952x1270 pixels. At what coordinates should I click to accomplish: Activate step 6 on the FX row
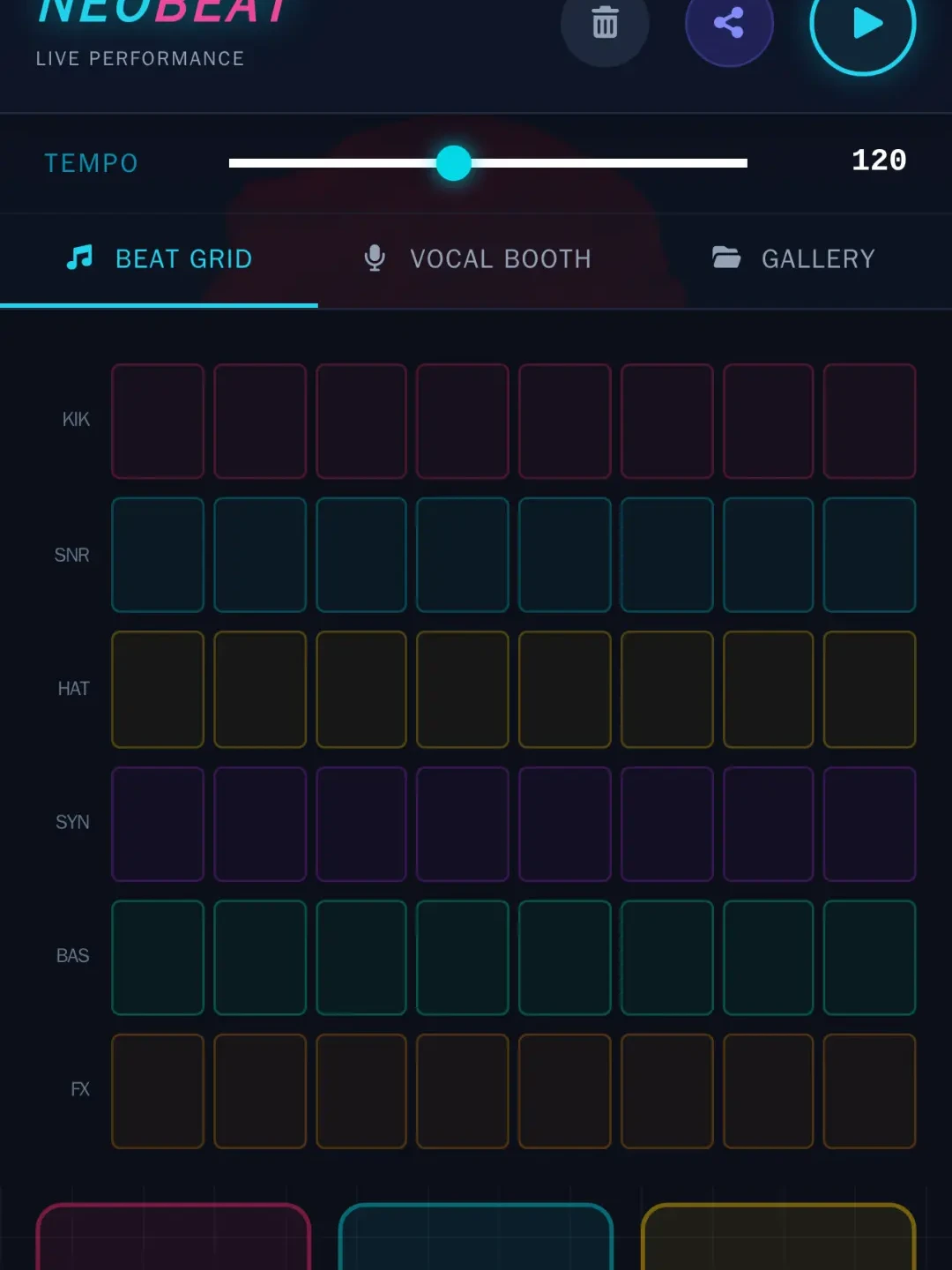pyautogui.click(x=667, y=1091)
